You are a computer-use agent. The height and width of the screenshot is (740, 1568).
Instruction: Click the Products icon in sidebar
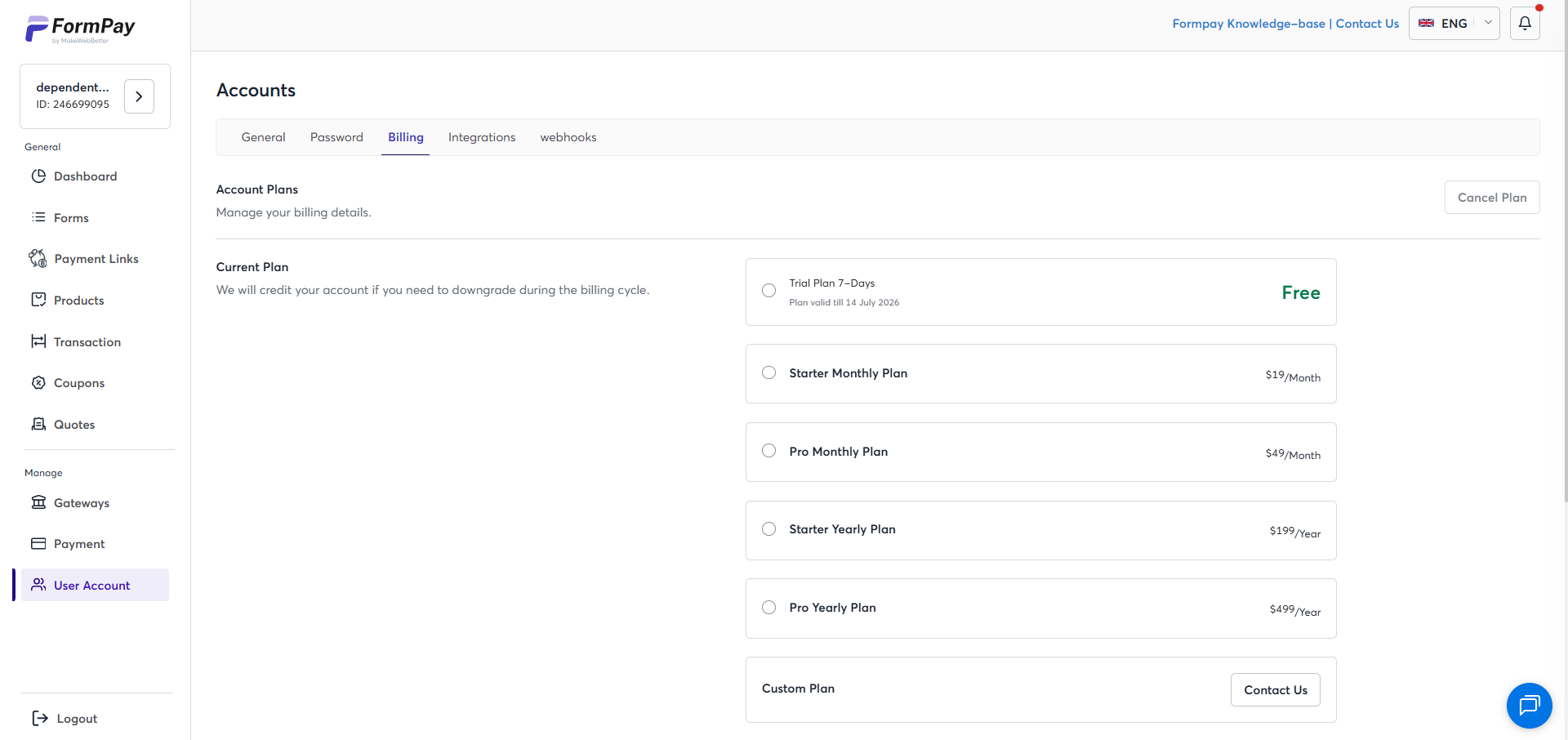click(38, 300)
